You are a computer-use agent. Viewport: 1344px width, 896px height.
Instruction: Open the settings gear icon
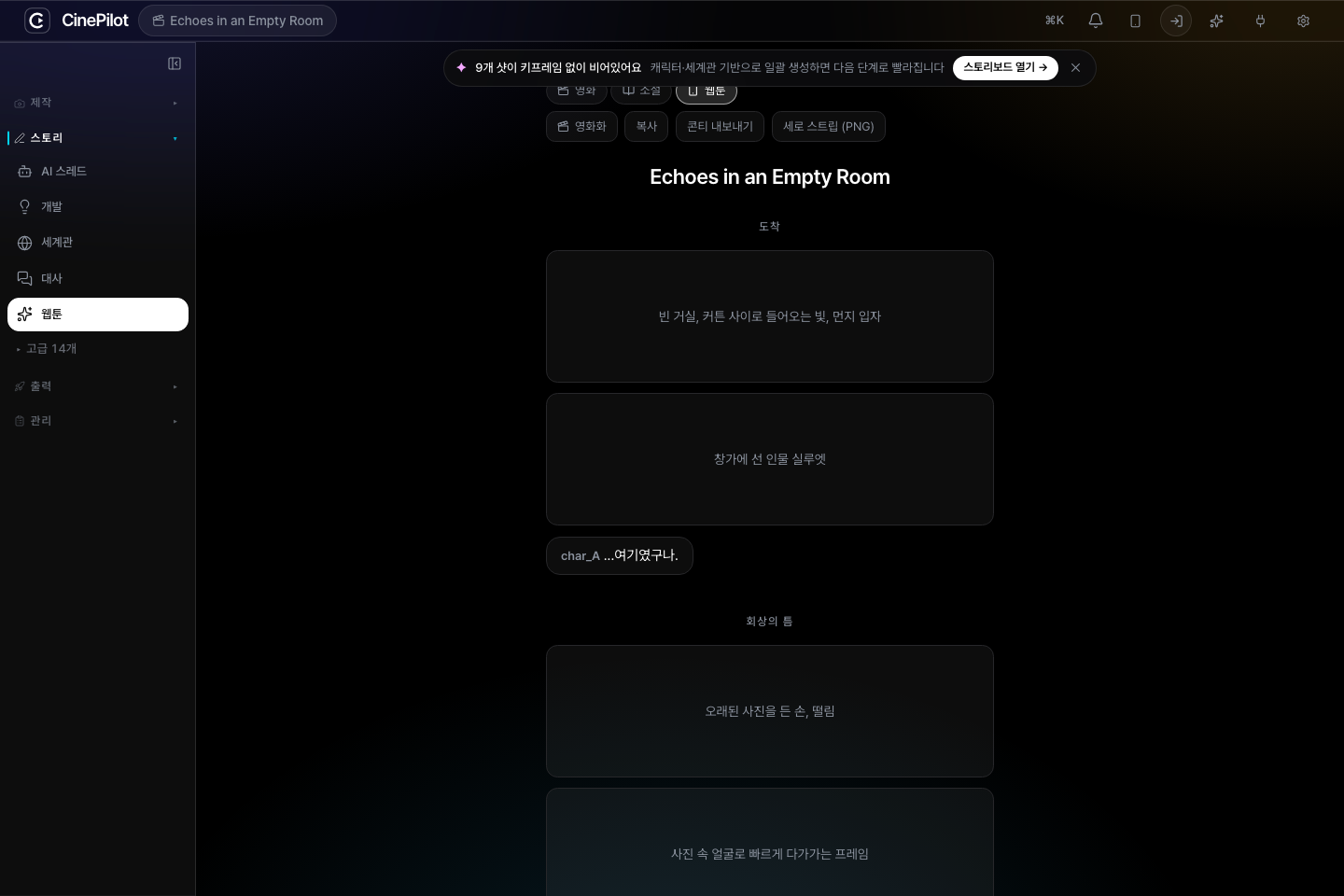(x=1303, y=21)
